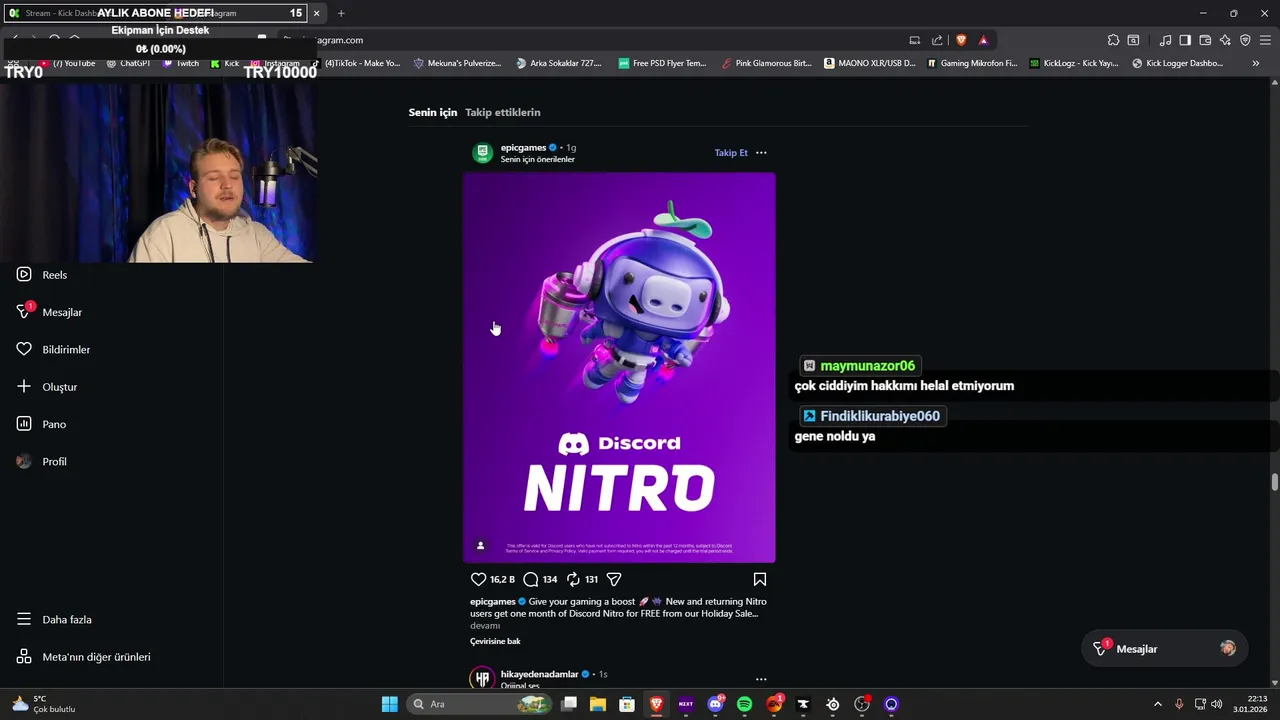This screenshot has height=720, width=1280.
Task: Open the hikayedenadamlar profile link
Action: point(539,674)
